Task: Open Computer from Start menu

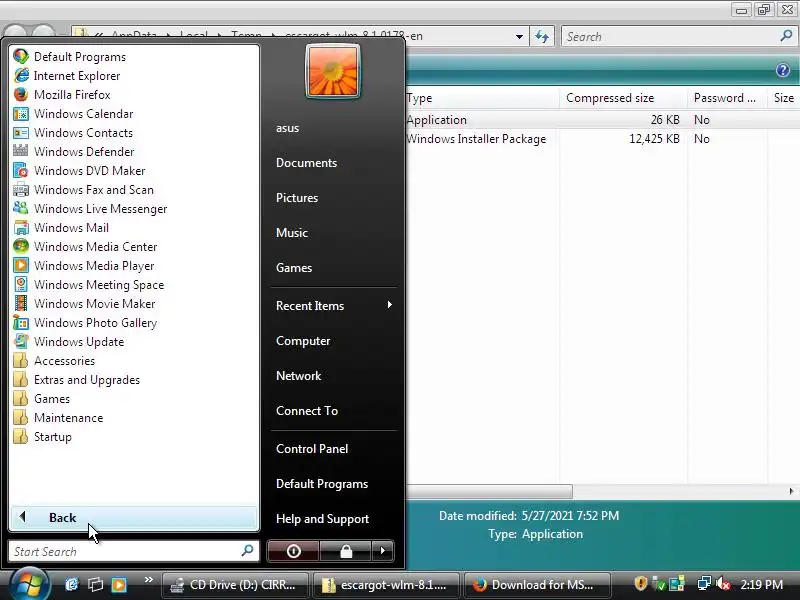Action: [303, 341]
